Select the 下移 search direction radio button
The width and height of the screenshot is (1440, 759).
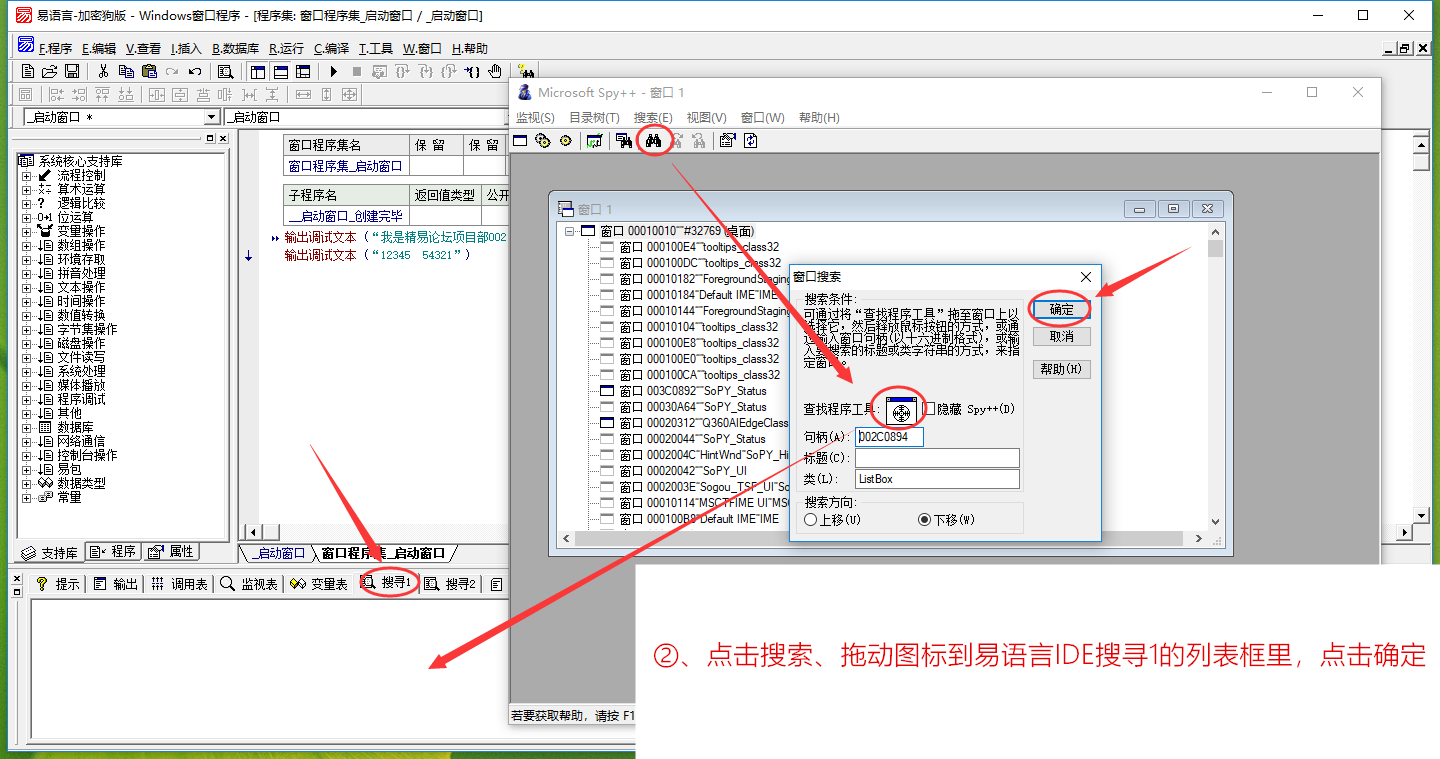click(x=924, y=520)
